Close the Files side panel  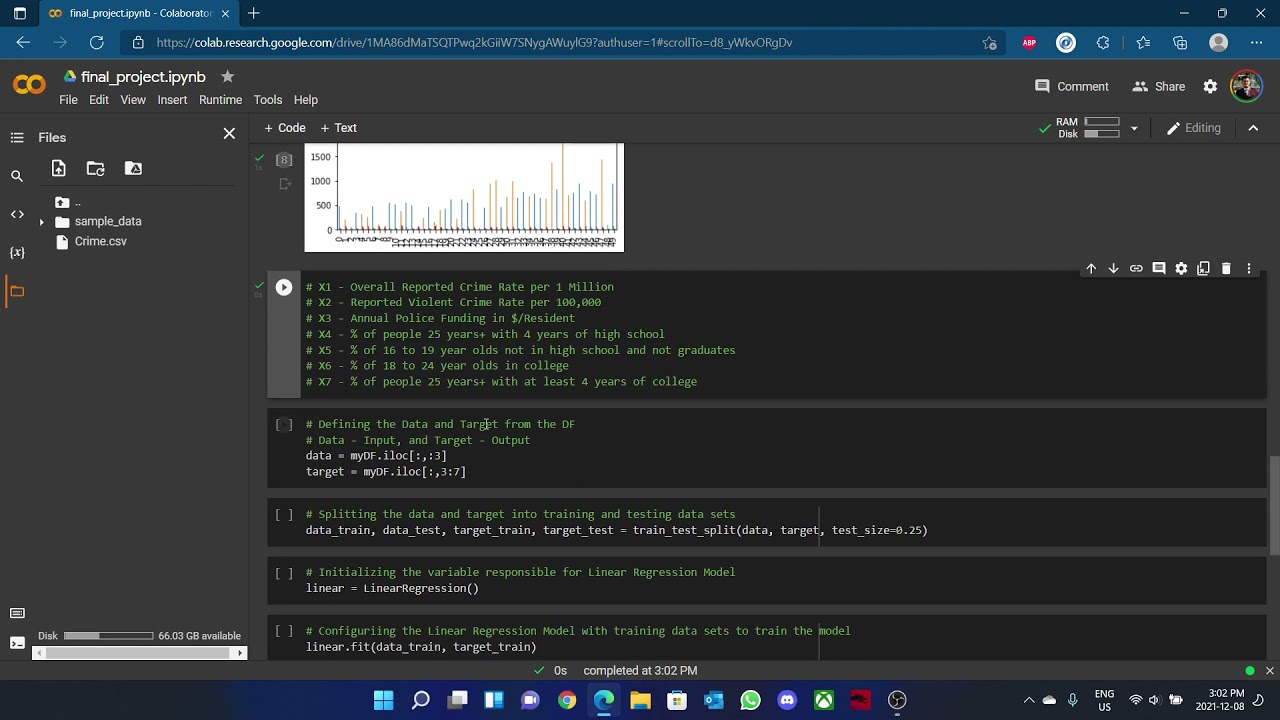point(229,133)
